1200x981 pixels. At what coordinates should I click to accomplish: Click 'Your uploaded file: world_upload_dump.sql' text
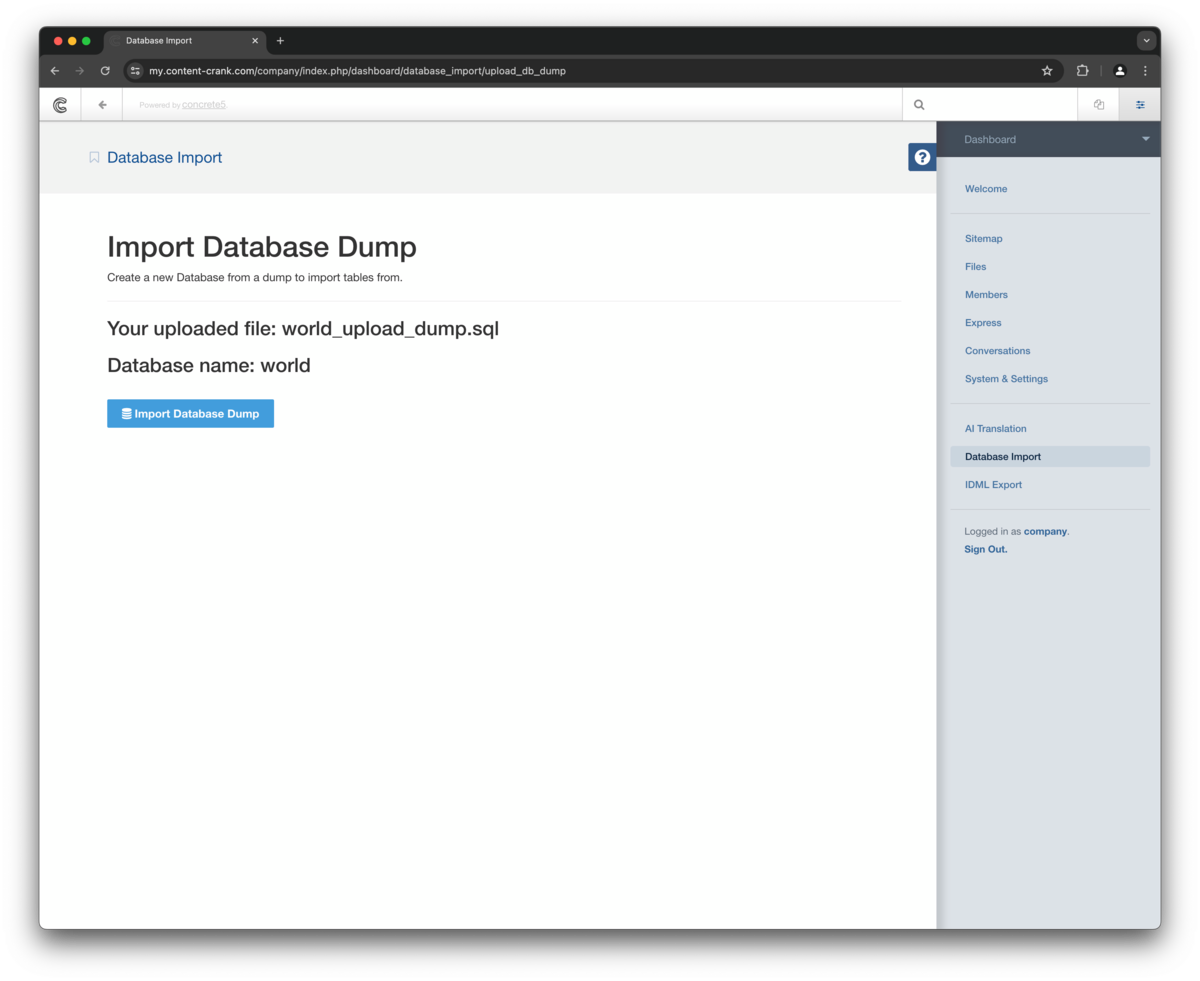point(303,328)
